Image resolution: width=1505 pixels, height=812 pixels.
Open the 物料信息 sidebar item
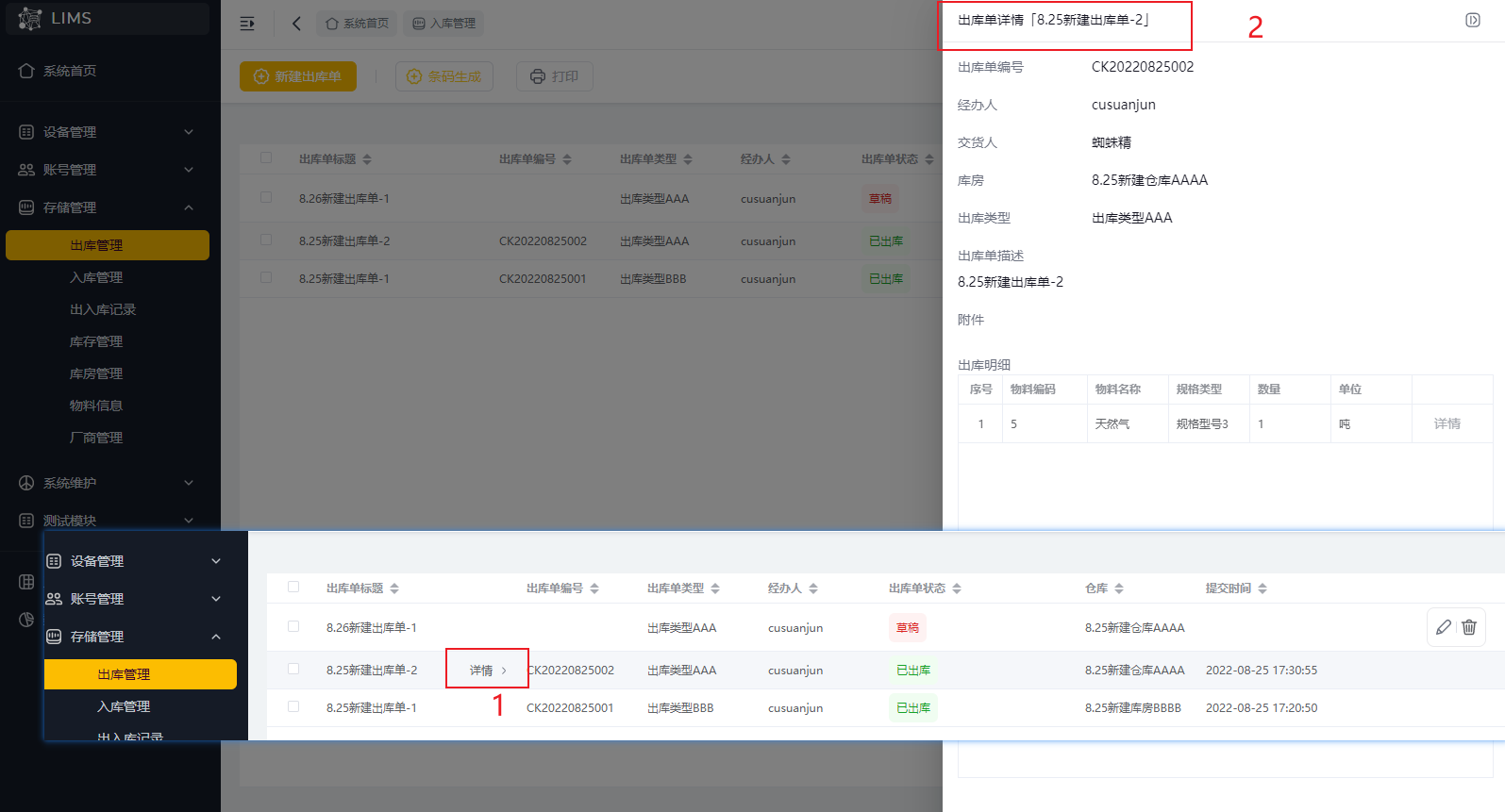96,406
